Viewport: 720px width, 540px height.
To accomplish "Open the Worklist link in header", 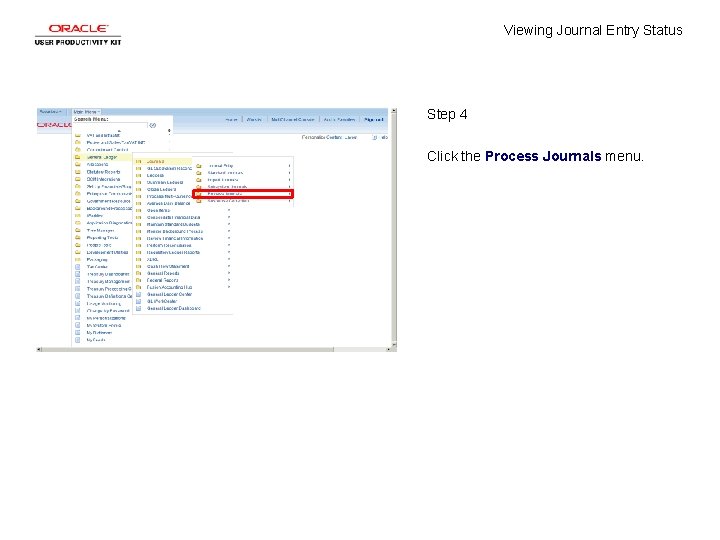I will (x=254, y=119).
